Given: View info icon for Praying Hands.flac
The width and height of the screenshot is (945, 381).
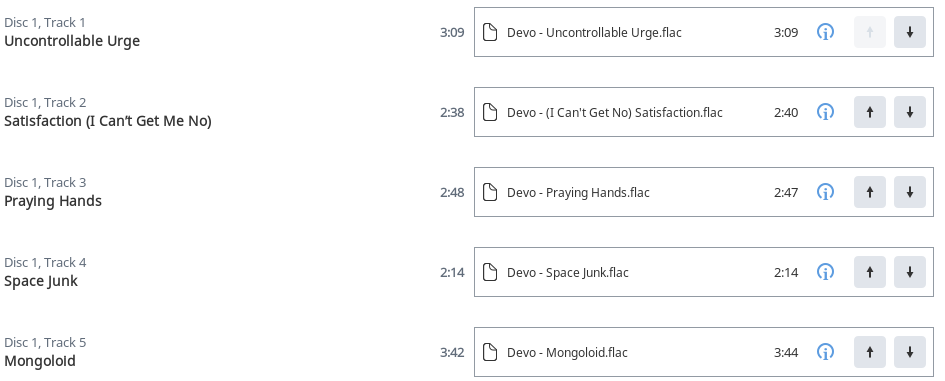Looking at the screenshot, I should coord(825,192).
